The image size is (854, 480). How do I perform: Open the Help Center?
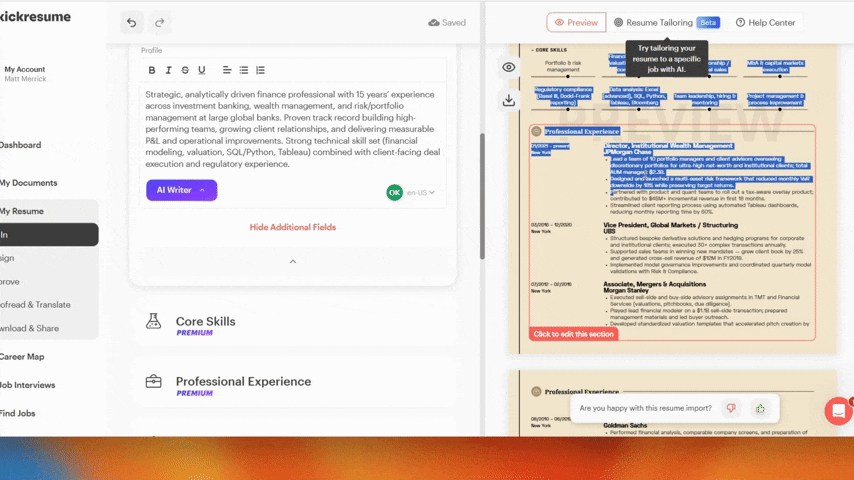pos(765,22)
